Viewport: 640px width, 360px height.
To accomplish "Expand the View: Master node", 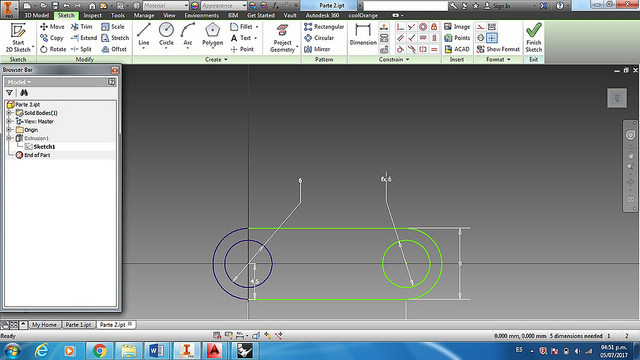I will click(9, 121).
